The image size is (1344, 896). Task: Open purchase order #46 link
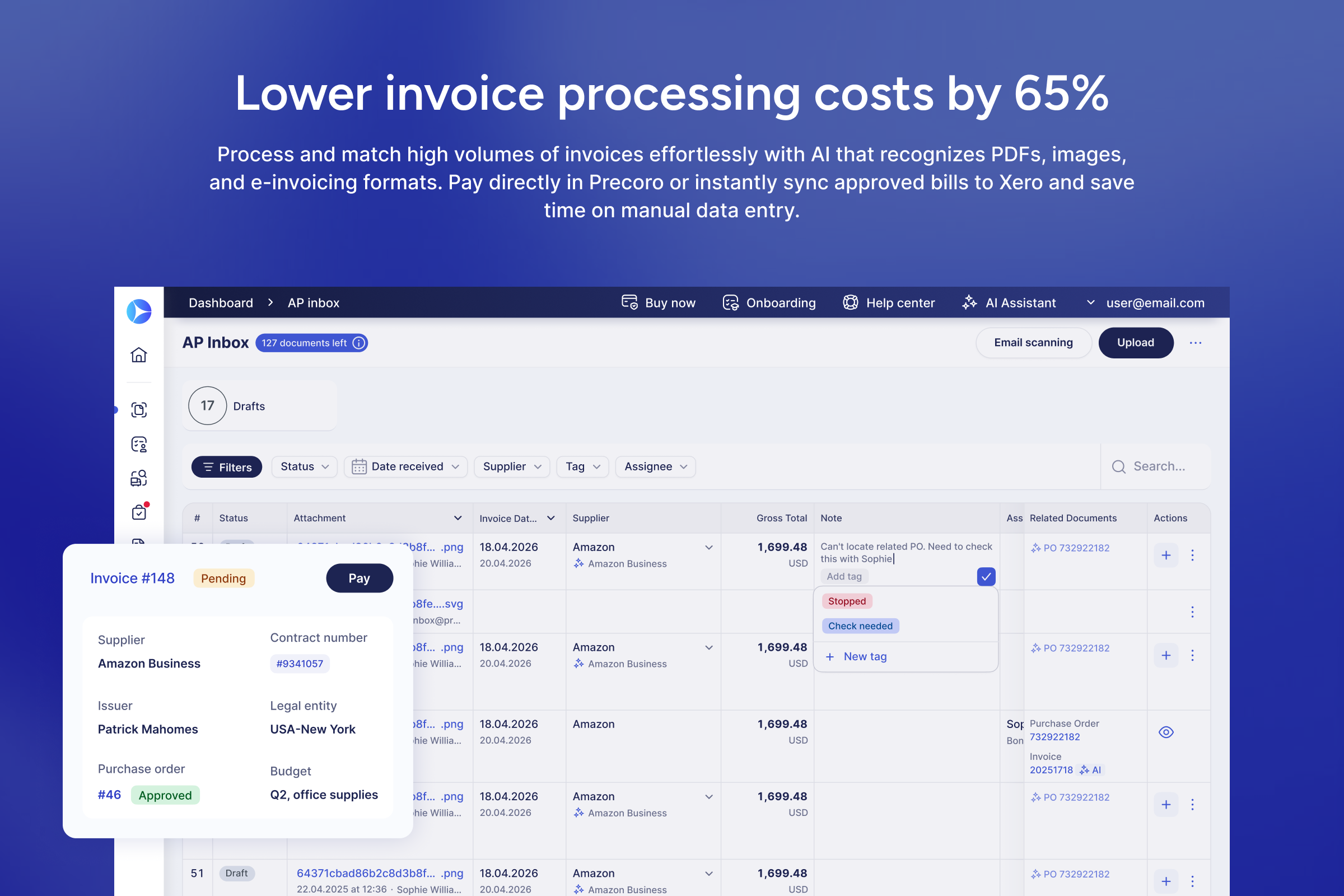click(x=109, y=795)
